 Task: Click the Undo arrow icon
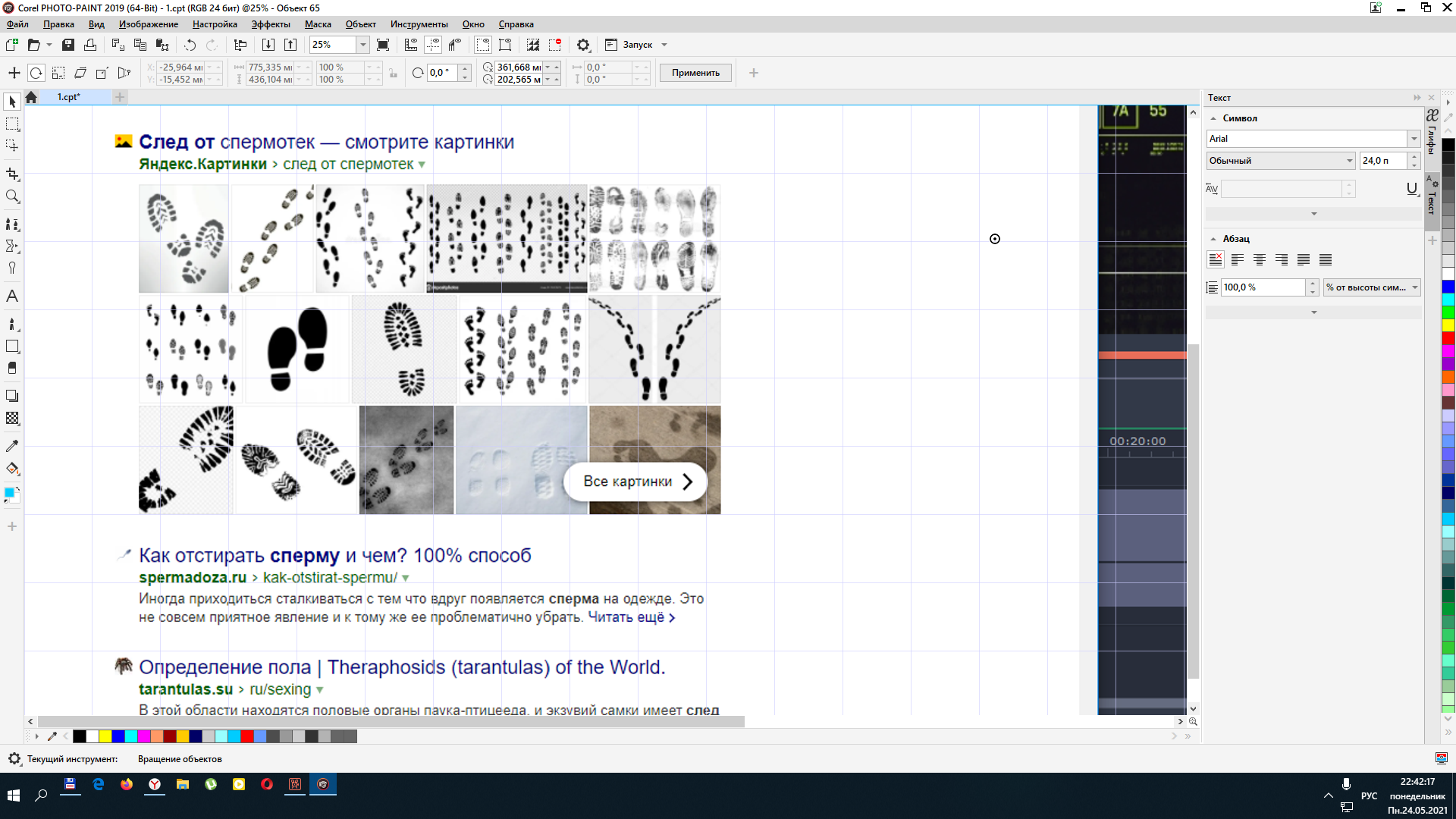(x=190, y=45)
